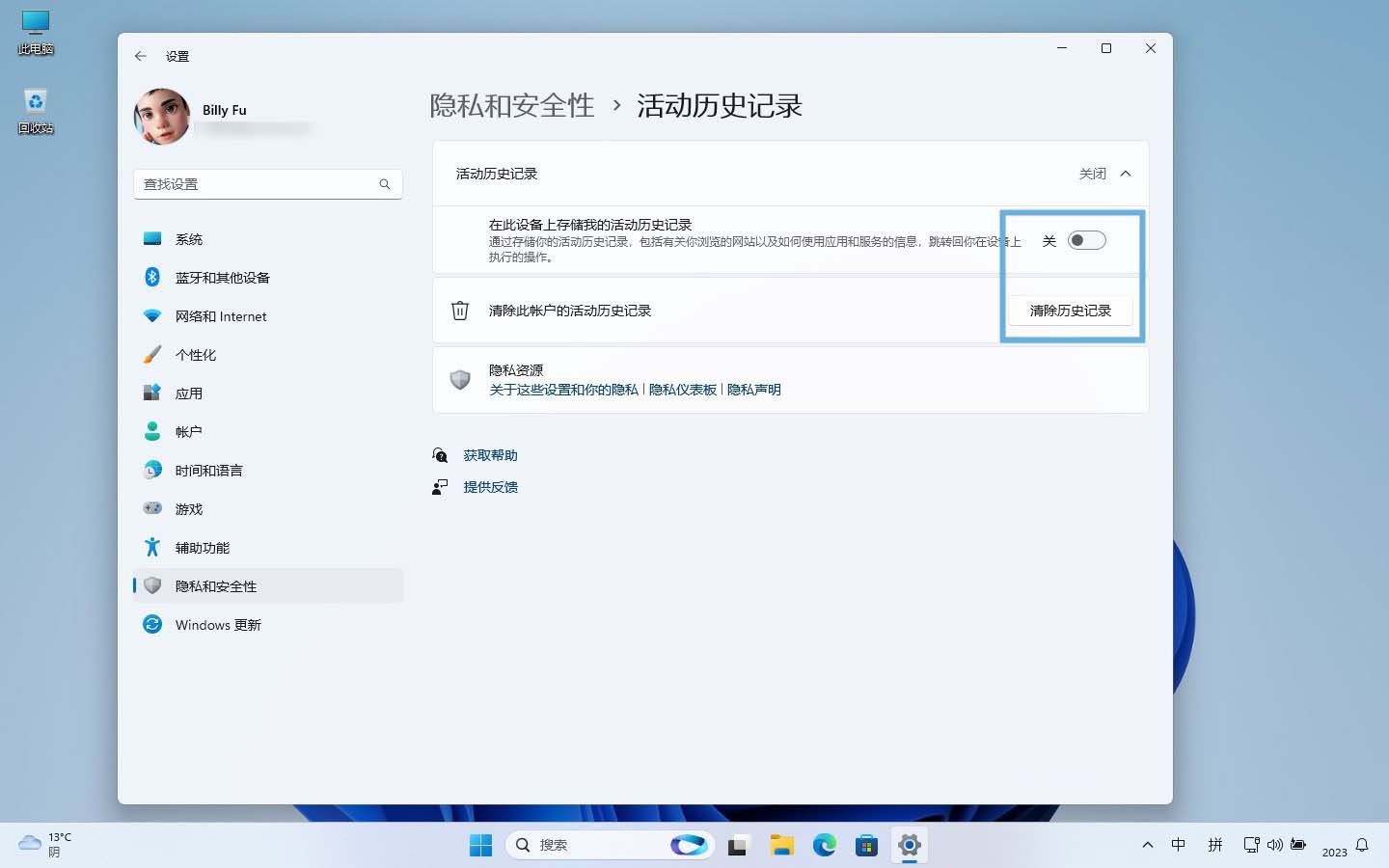Enable the activity history off/on switch labeled 关

(1086, 240)
